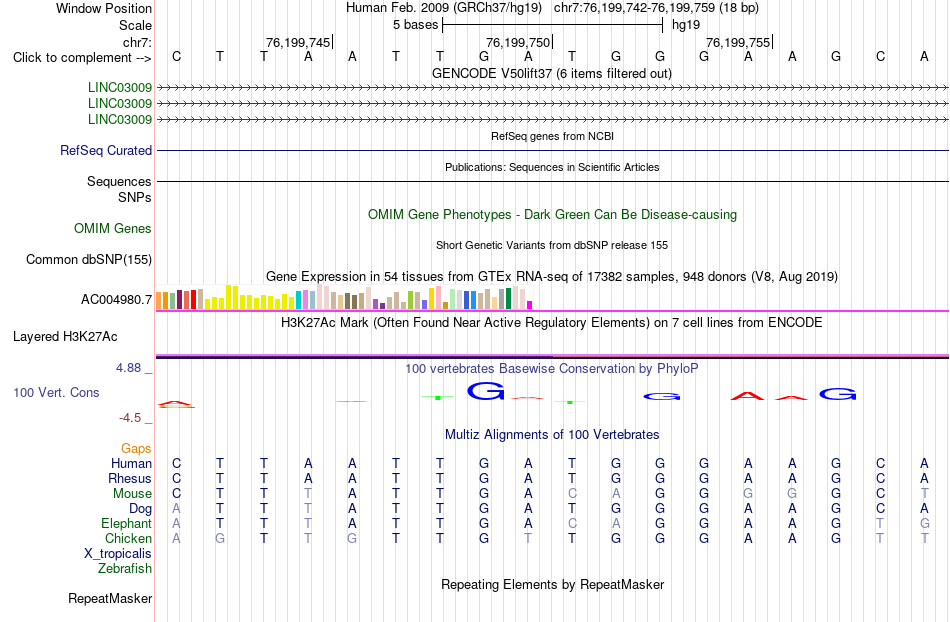950x622 pixels.
Task: Click the Window Position label
Action: click(104, 8)
